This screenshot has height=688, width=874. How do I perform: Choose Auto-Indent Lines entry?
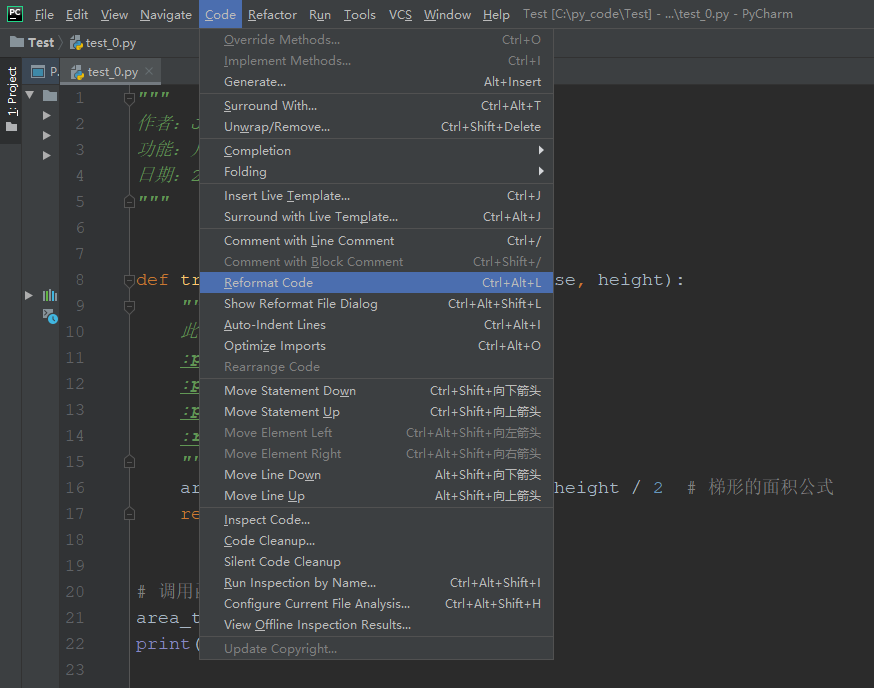(376, 325)
